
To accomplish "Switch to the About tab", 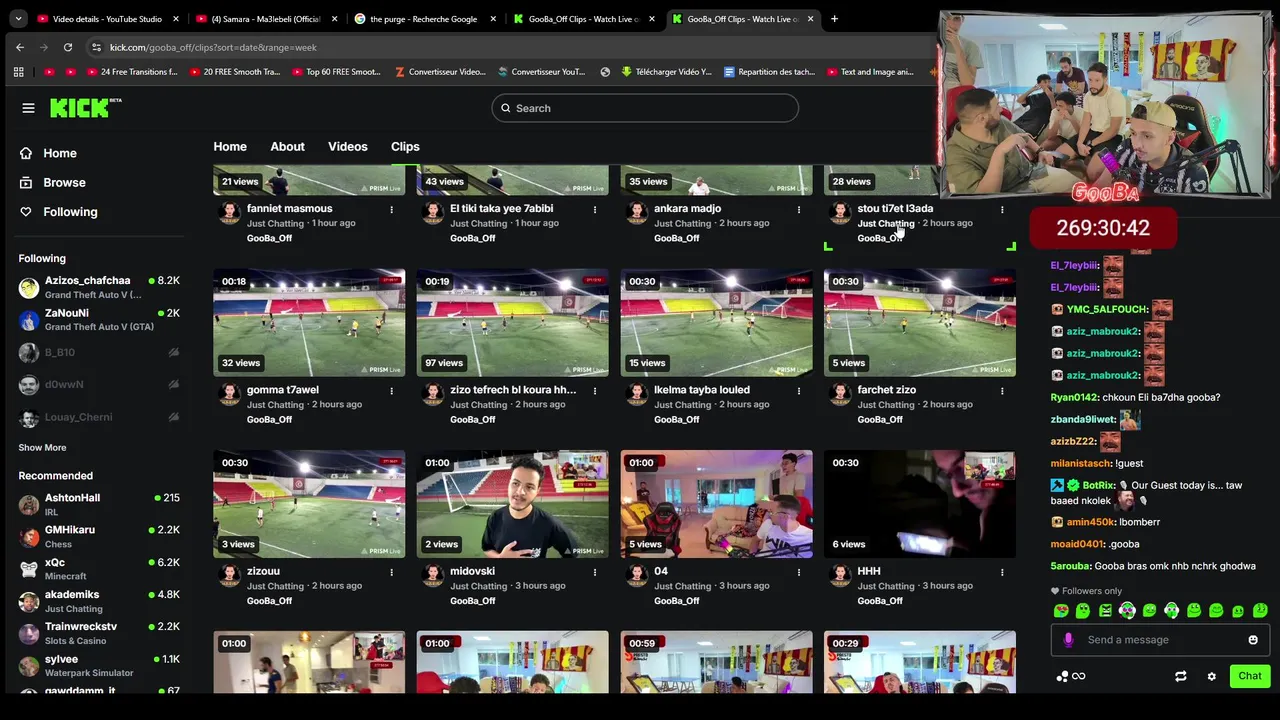I will coord(287,147).
